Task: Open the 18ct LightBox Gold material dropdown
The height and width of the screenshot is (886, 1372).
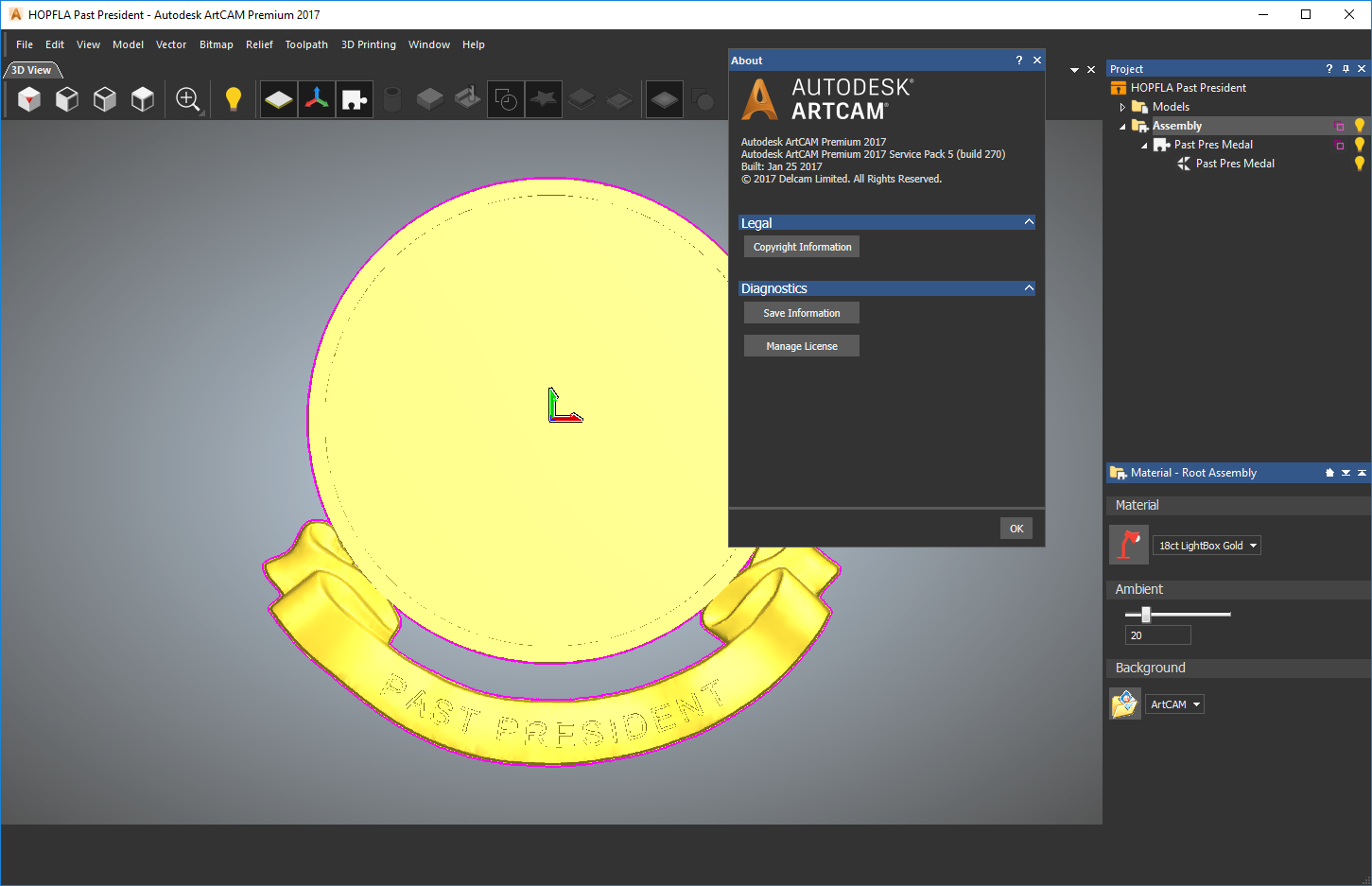Action: click(1207, 545)
